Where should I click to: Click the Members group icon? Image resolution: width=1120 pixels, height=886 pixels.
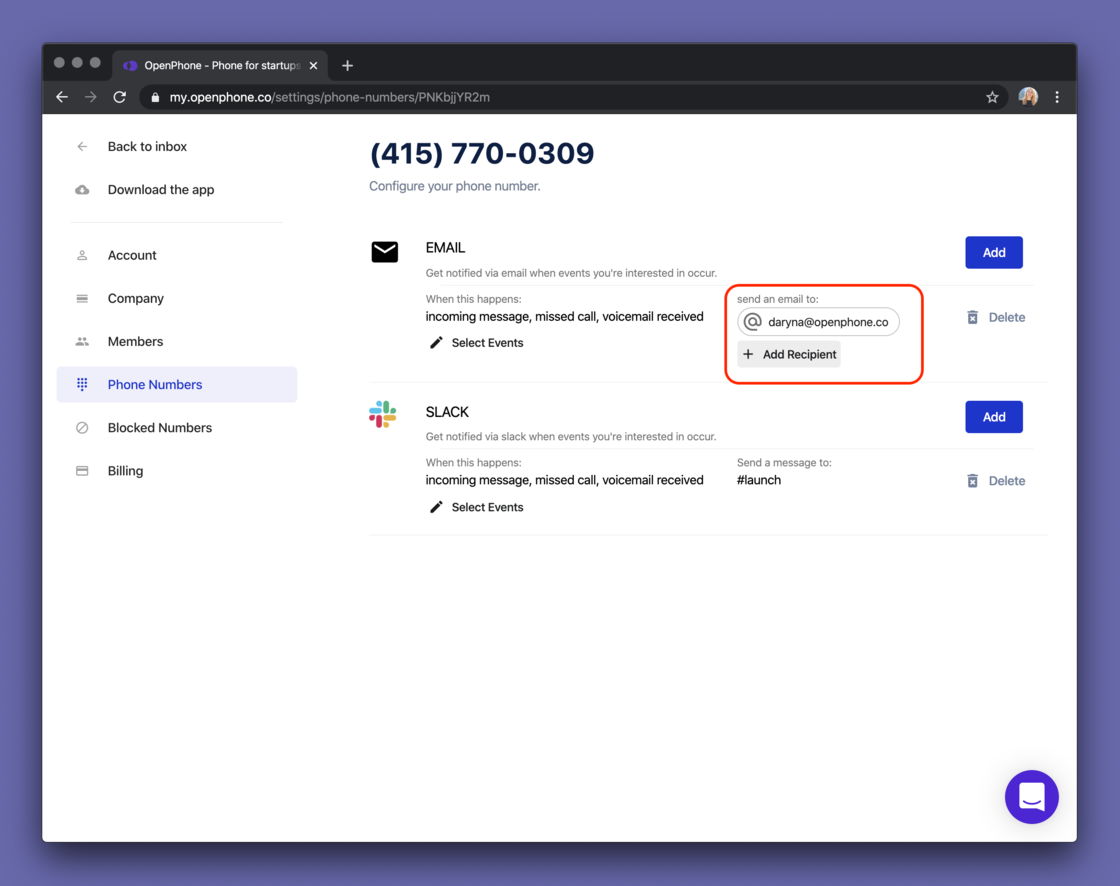[x=82, y=342]
